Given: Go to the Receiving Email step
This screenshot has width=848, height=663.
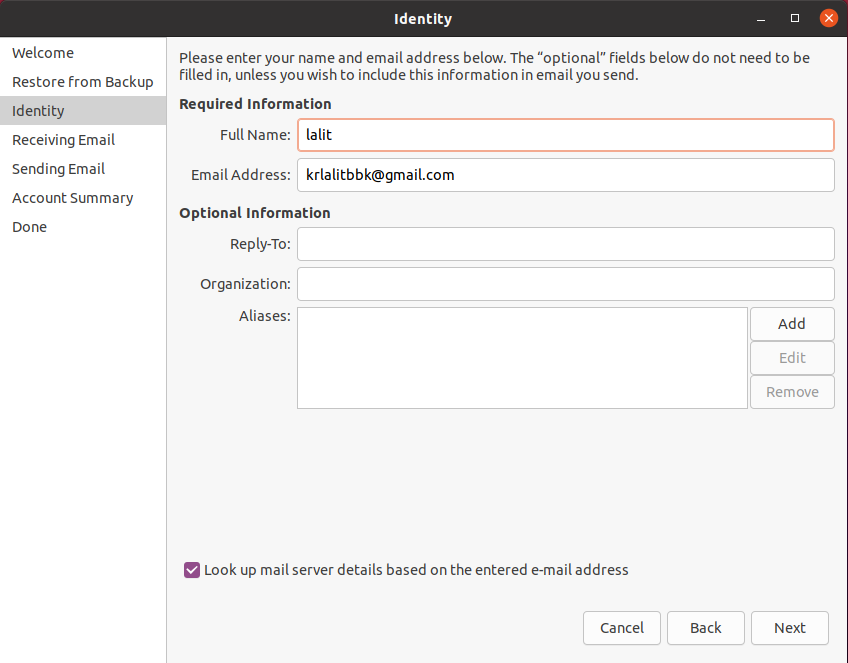Looking at the screenshot, I should click(x=62, y=139).
